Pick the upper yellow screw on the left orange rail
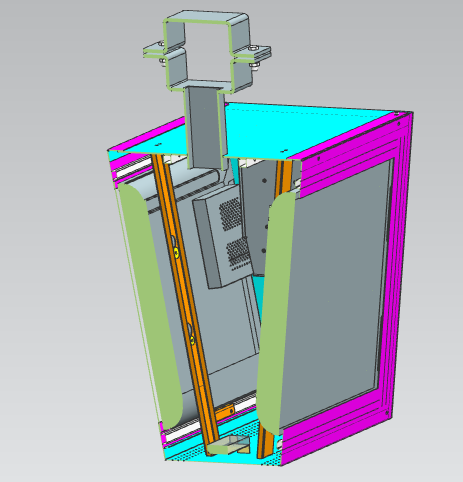The height and width of the screenshot is (482, 463). [x=176, y=253]
